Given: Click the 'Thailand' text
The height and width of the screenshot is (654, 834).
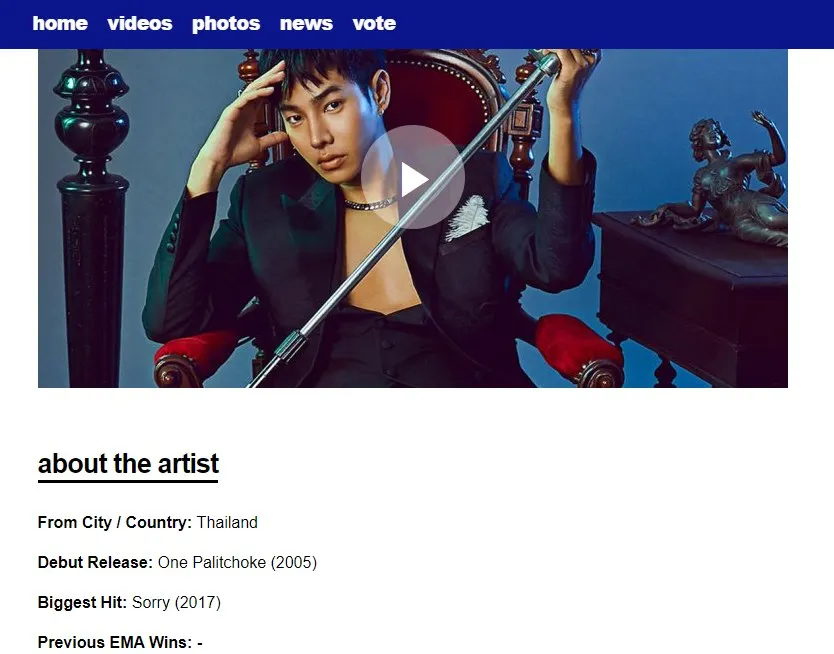Looking at the screenshot, I should click(x=227, y=522).
